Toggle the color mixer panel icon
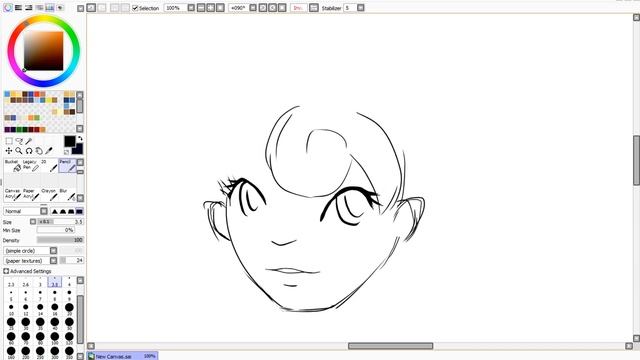The height and width of the screenshot is (360, 640). point(40,7)
